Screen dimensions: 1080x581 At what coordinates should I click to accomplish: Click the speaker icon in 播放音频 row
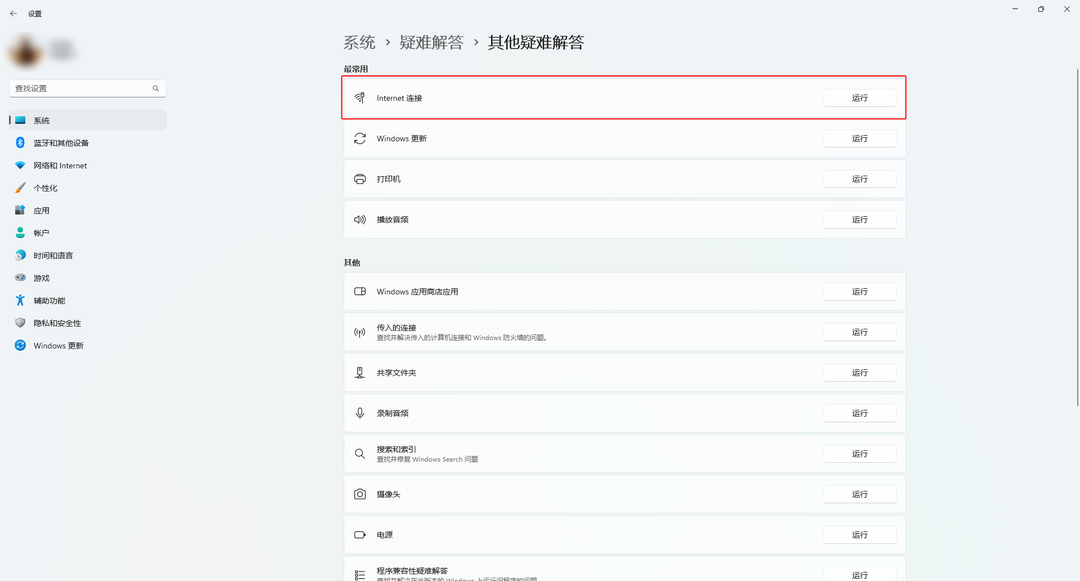[360, 220]
